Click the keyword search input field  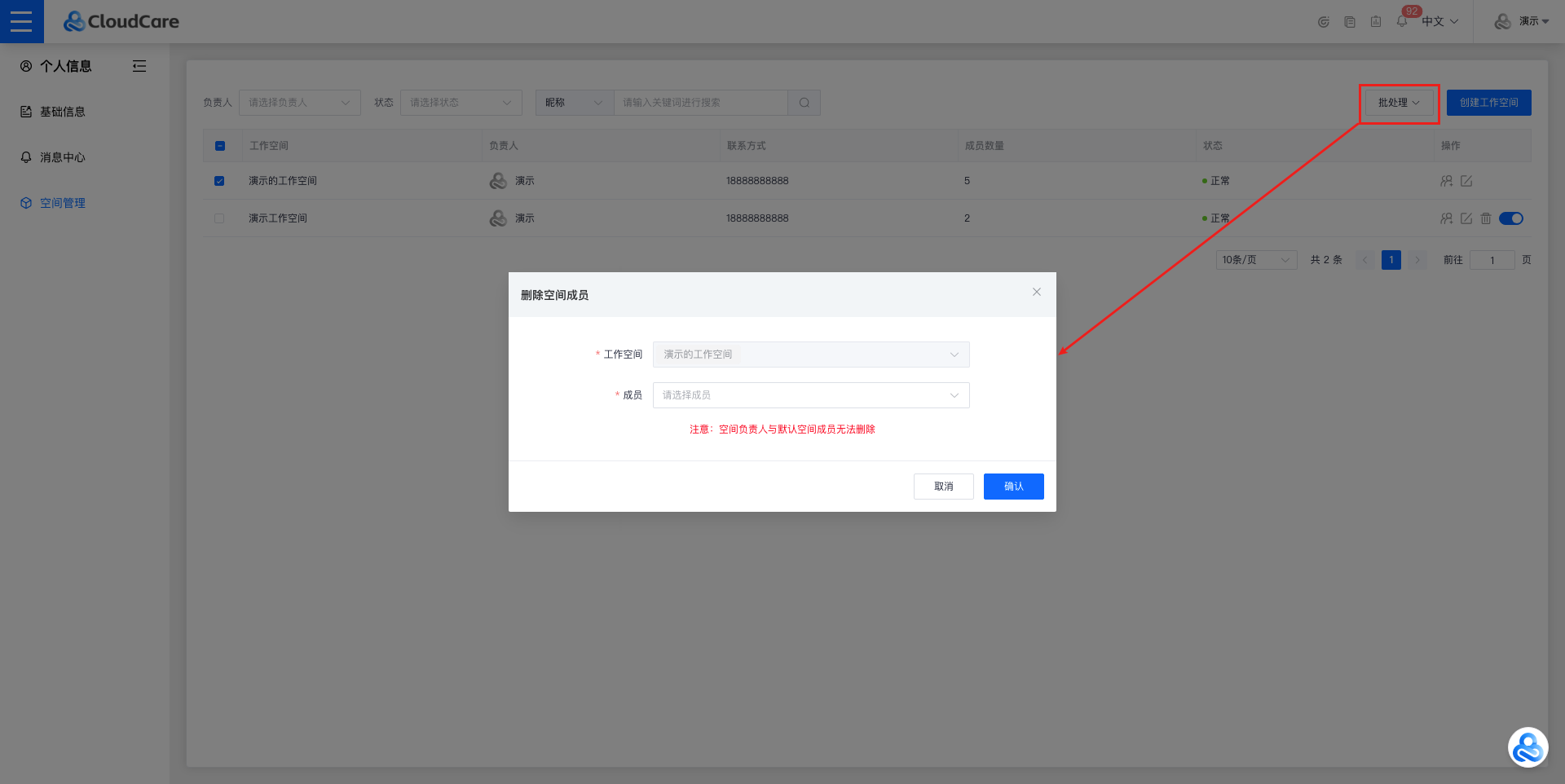click(699, 103)
